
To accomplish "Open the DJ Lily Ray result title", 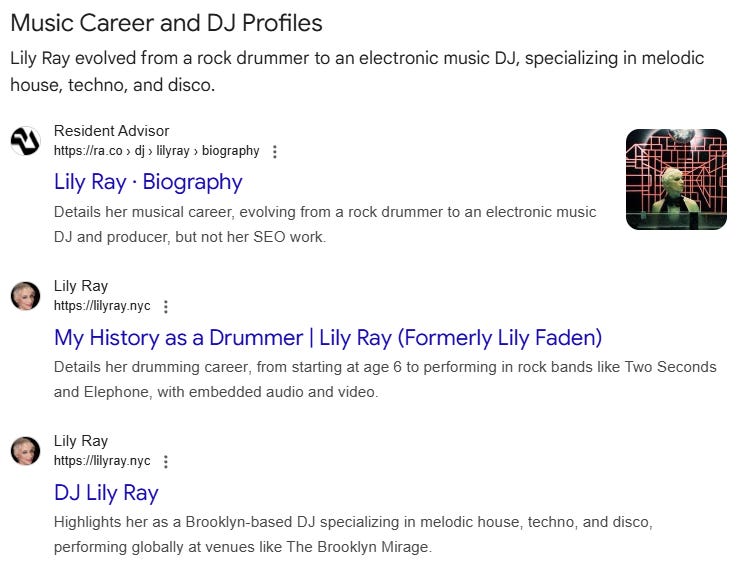I will pyautogui.click(x=106, y=492).
